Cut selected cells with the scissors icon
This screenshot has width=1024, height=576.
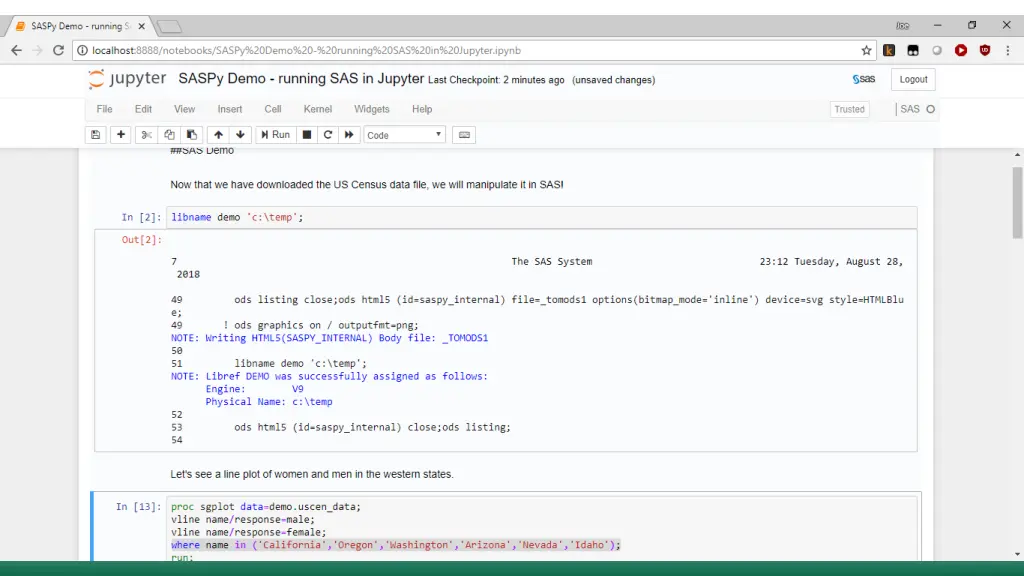[146, 135]
